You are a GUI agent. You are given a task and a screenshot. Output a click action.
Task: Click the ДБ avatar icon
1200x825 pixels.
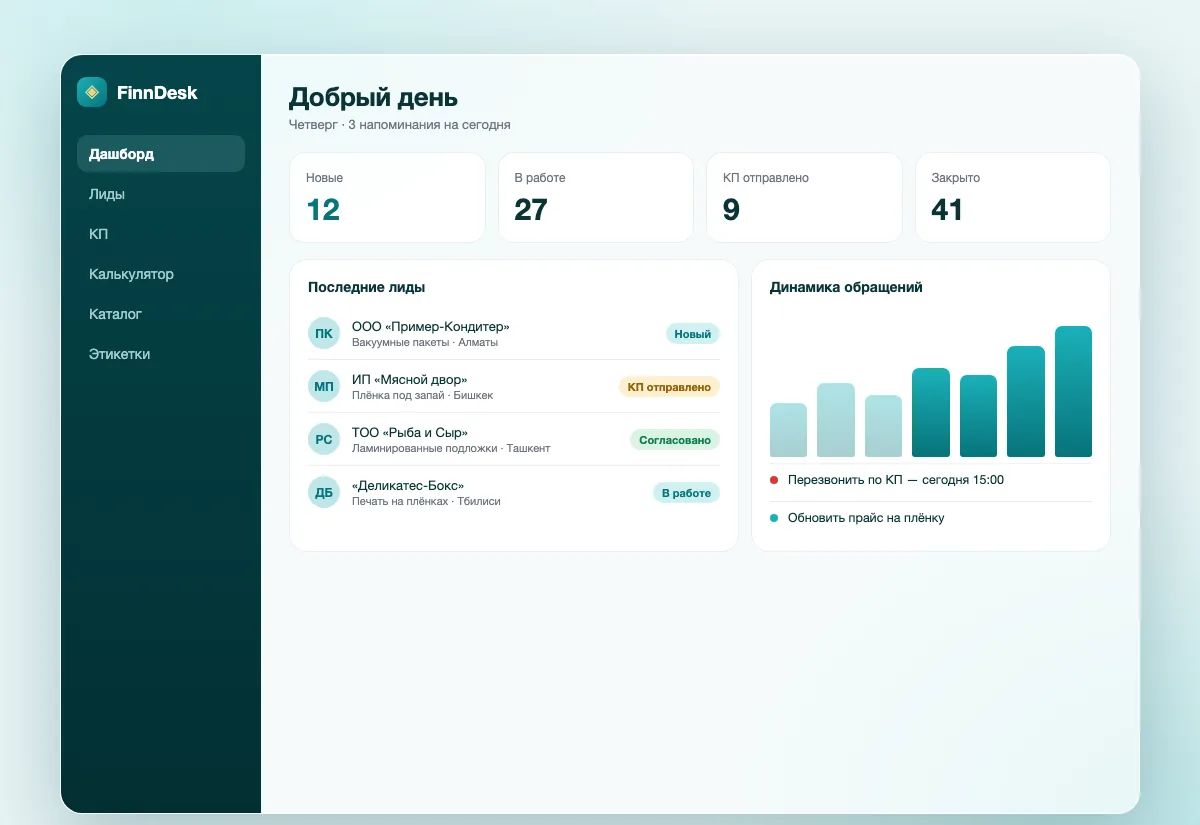(324, 492)
